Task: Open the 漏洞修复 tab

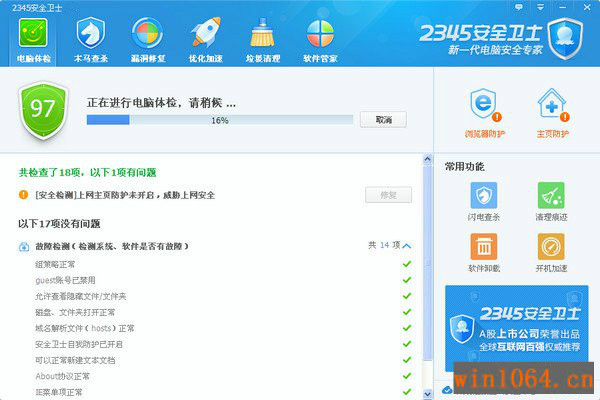Action: coord(148,41)
